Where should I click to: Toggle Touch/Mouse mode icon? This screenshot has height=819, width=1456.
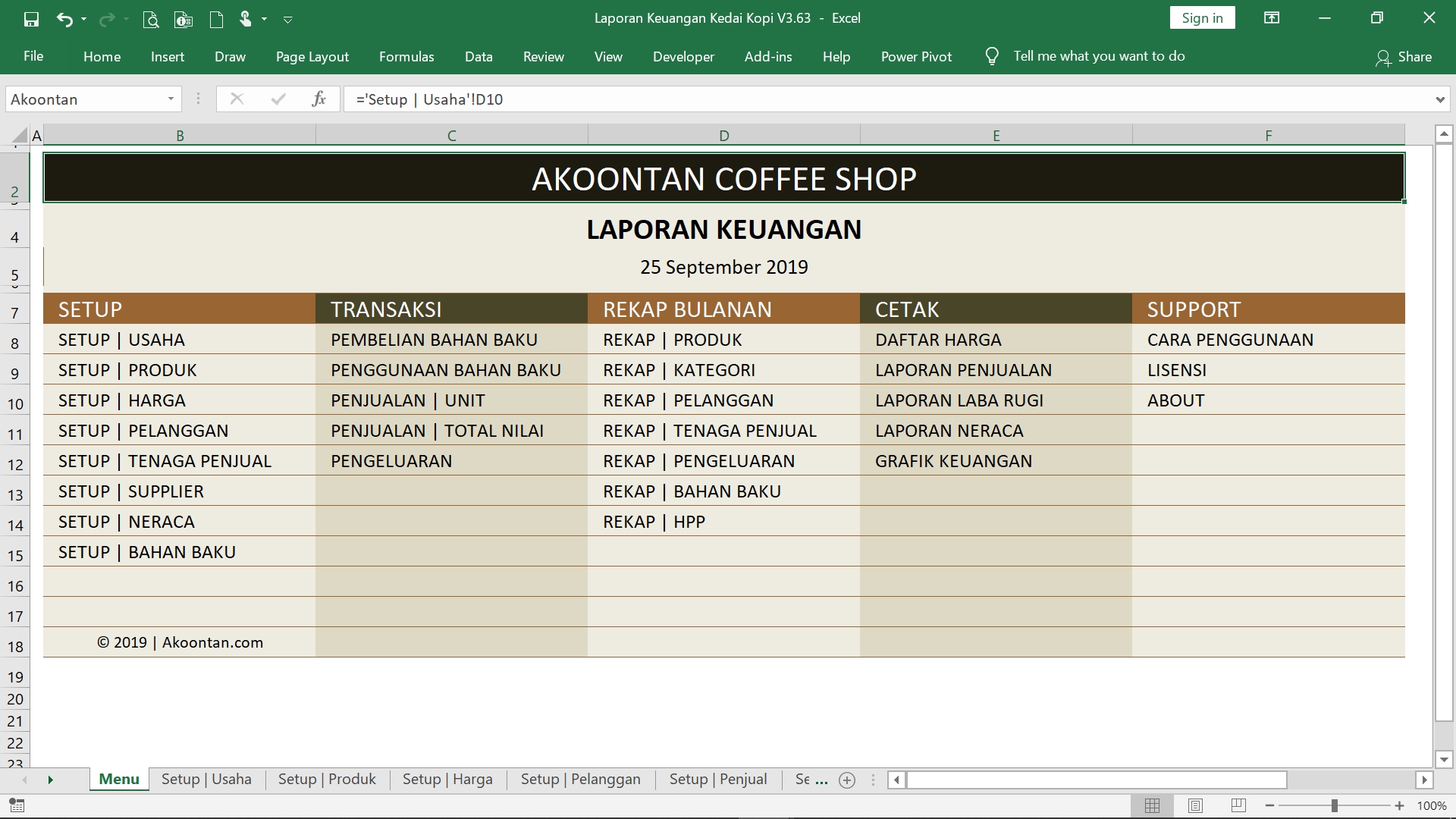pyautogui.click(x=245, y=19)
